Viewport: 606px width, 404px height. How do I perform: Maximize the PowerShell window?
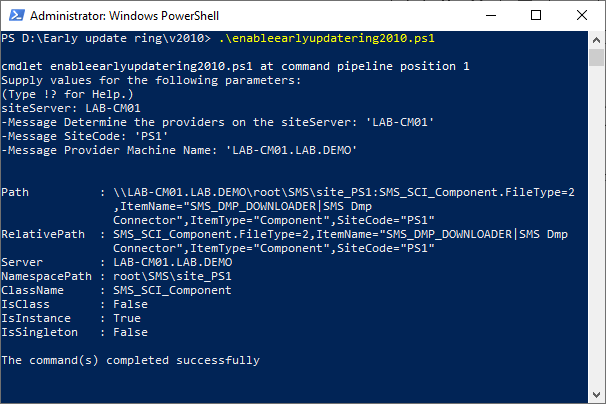tap(535, 15)
